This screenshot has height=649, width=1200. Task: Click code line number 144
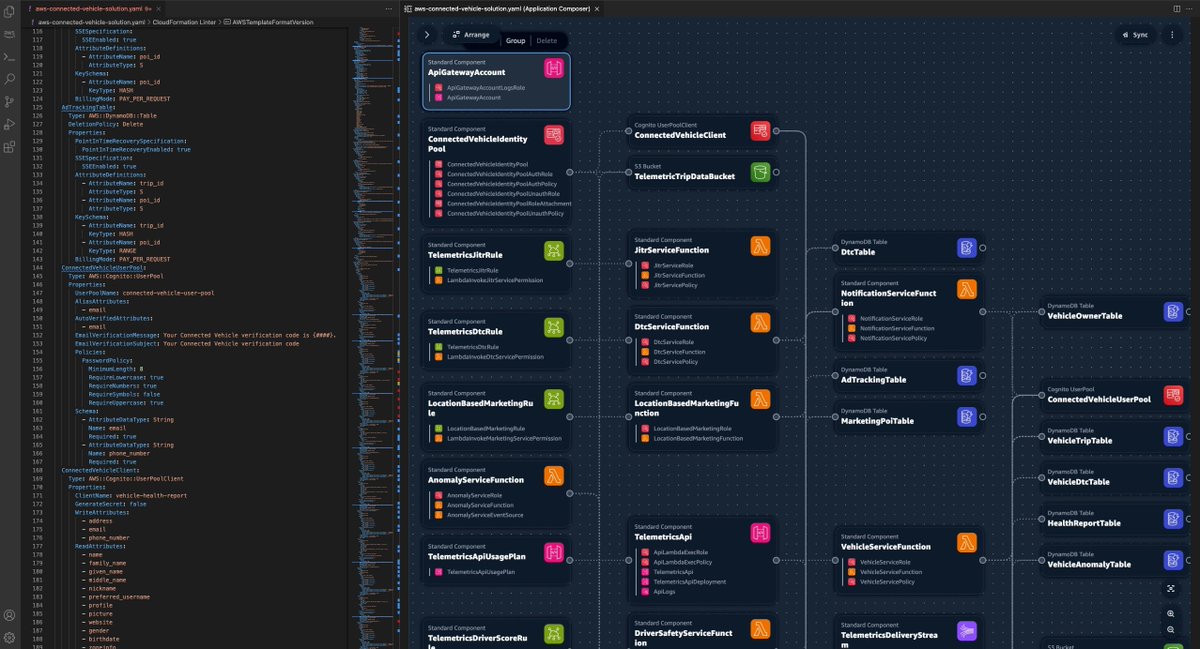coord(39,268)
